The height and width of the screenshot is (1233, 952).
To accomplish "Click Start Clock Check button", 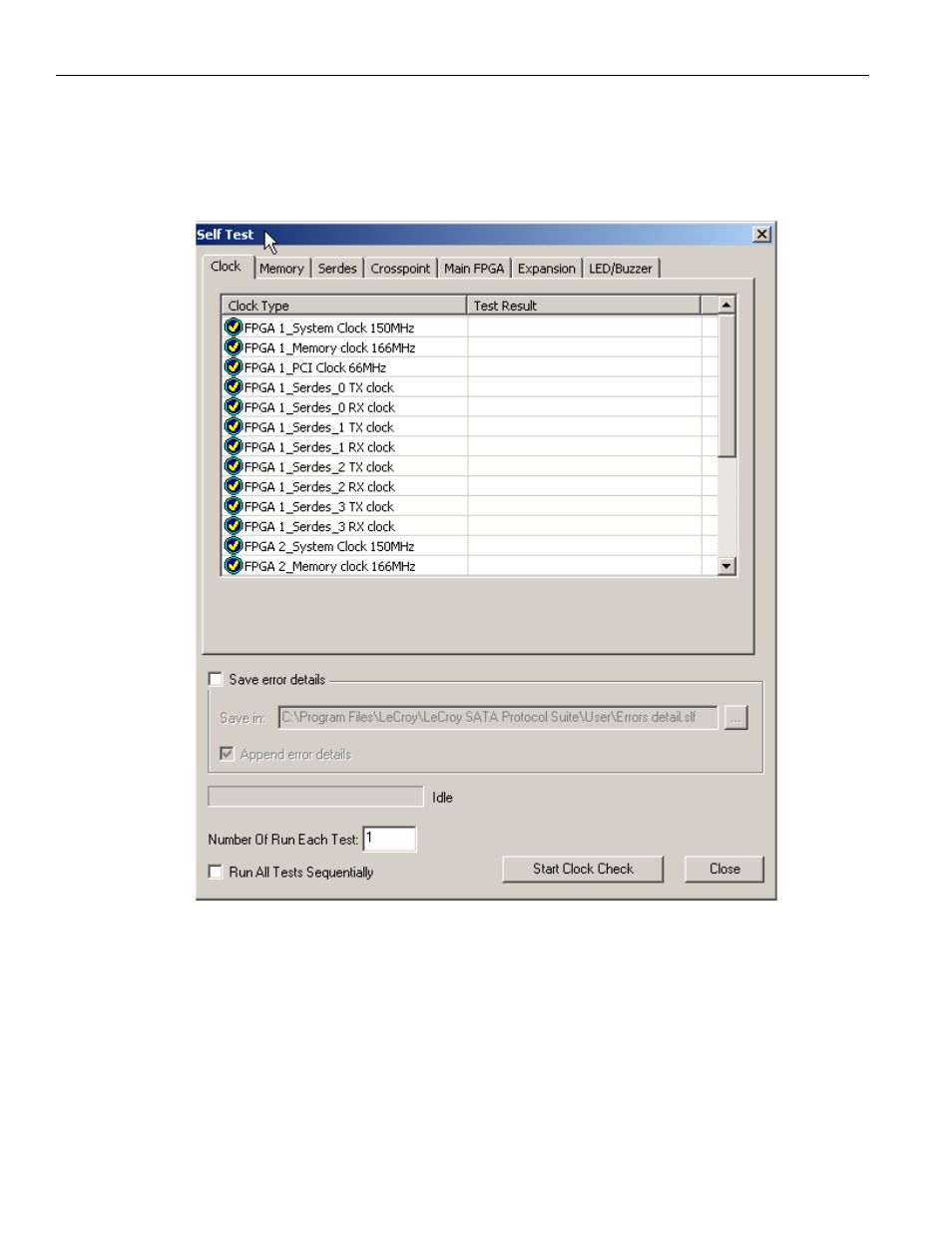I will pyautogui.click(x=583, y=869).
